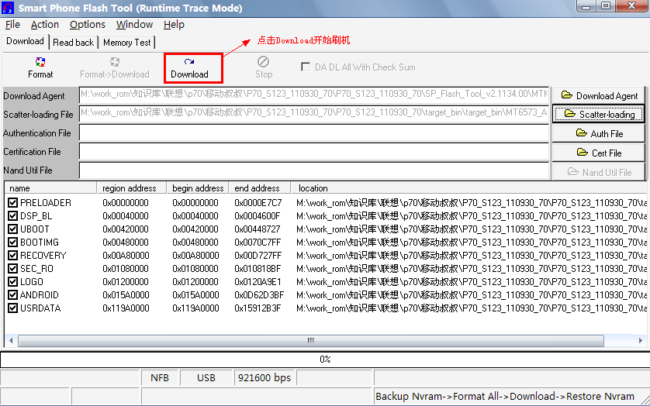Click the Scatter-loading File path field
Viewport: 650px width, 406px height.
314,114
